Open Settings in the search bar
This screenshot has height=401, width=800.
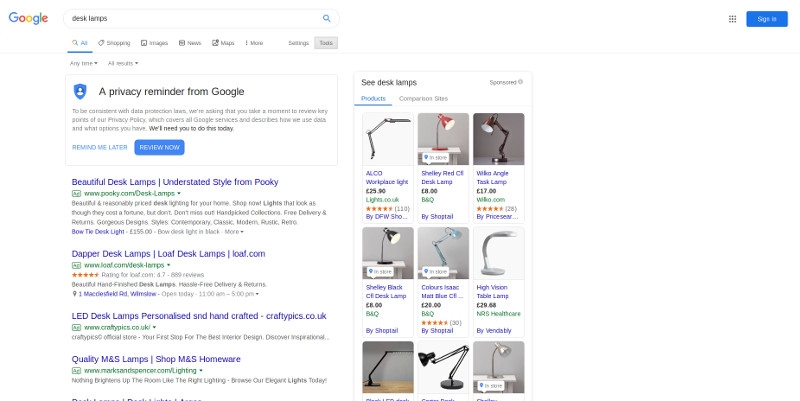pos(298,43)
